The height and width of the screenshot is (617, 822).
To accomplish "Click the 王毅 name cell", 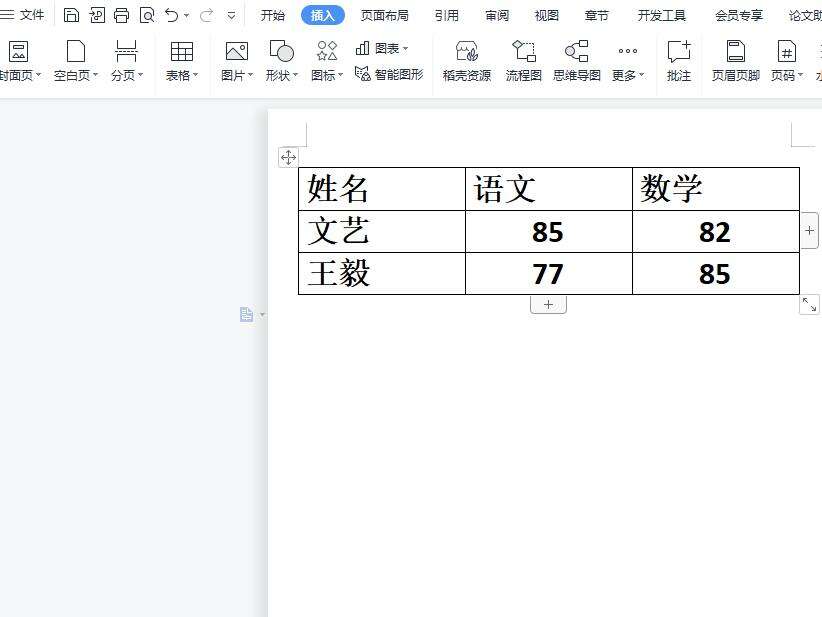I will click(382, 274).
